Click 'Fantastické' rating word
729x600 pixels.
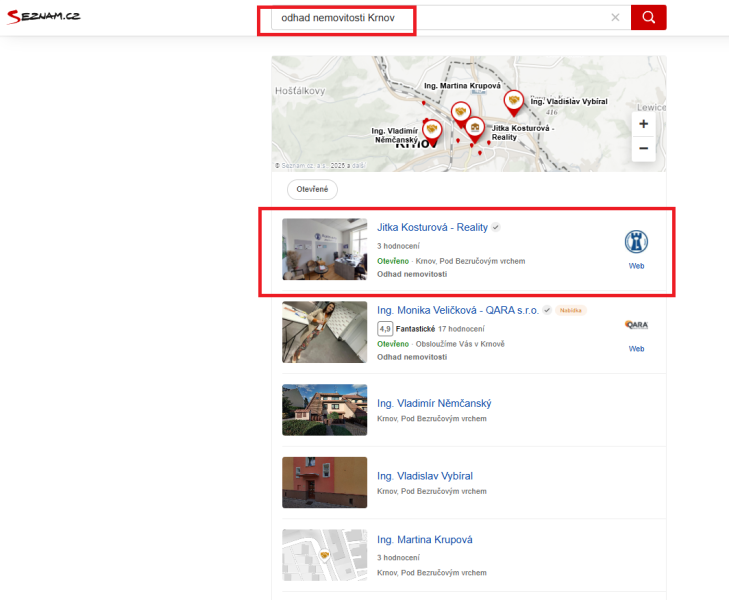click(415, 329)
